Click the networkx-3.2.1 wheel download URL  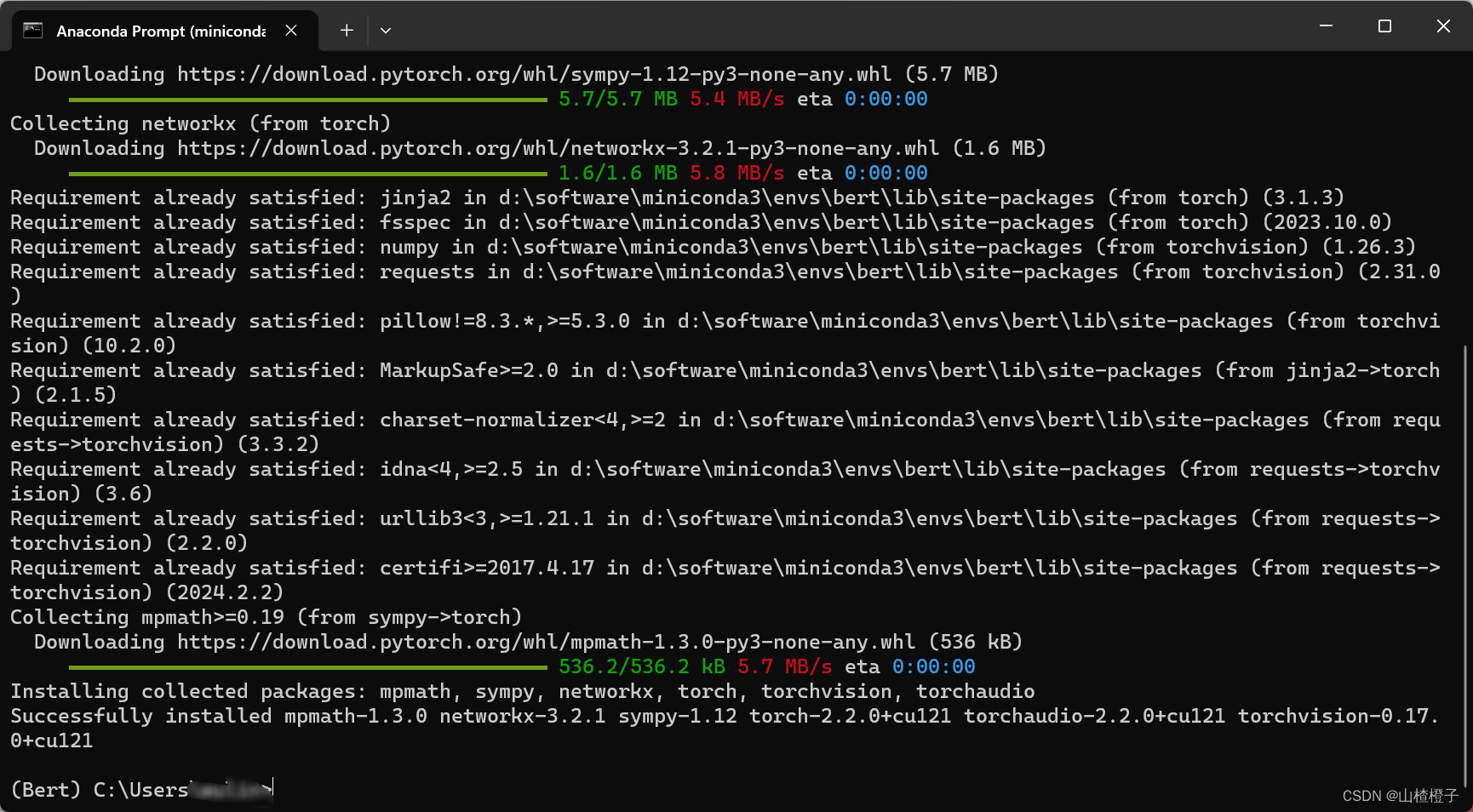pos(558,148)
